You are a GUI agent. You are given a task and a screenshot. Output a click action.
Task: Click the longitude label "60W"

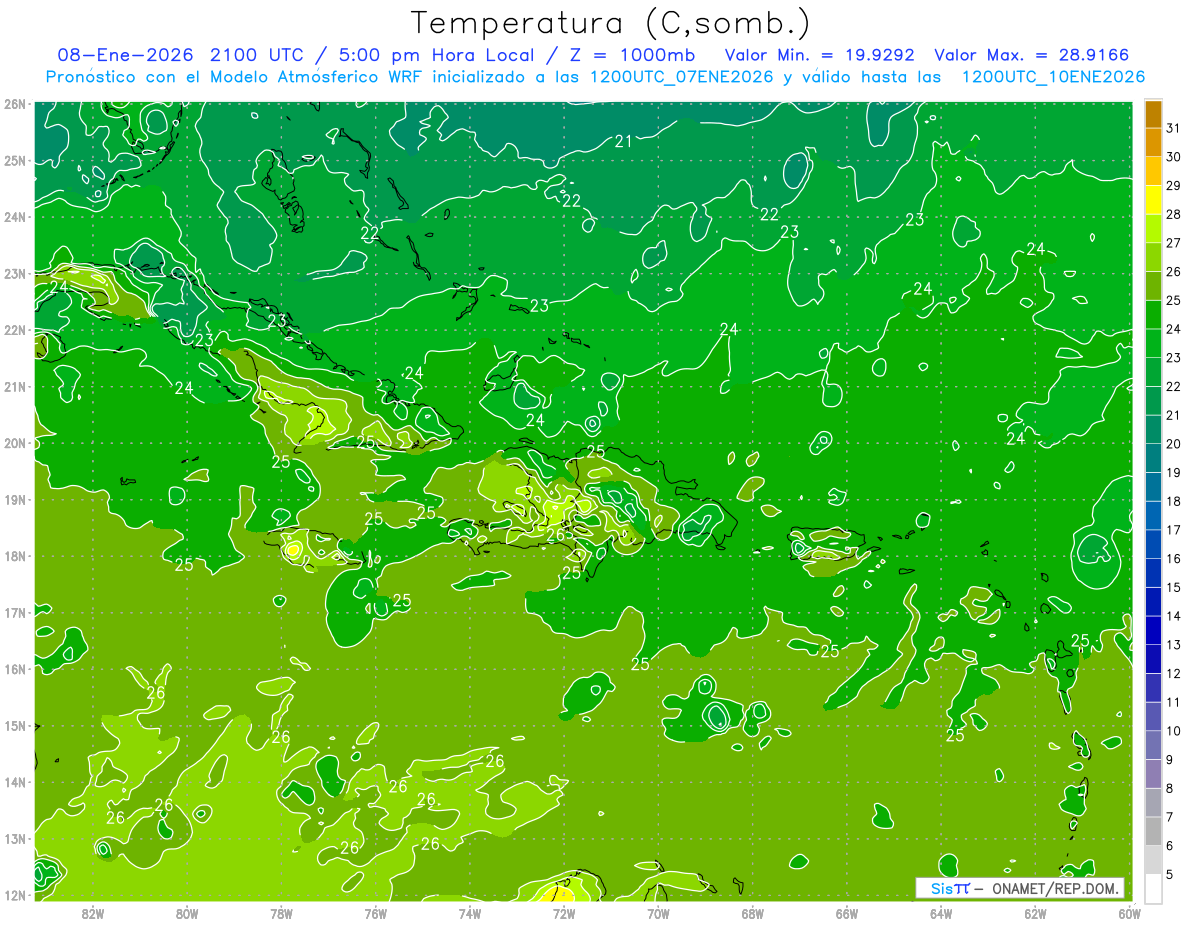tap(1130, 913)
